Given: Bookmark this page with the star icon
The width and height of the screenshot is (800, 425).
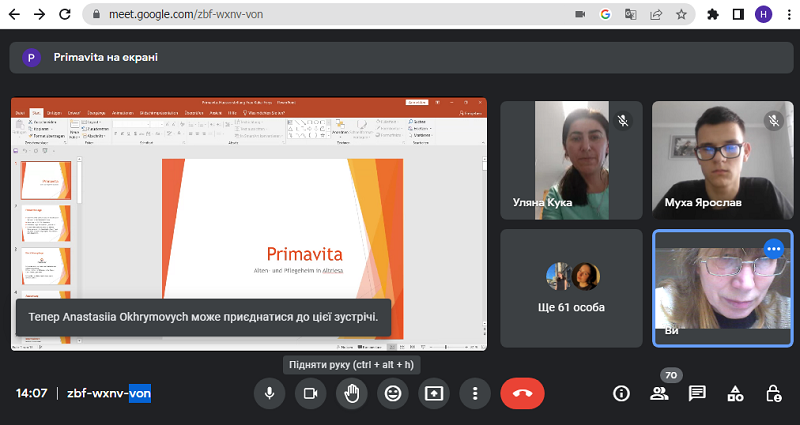Looking at the screenshot, I should point(681,14).
